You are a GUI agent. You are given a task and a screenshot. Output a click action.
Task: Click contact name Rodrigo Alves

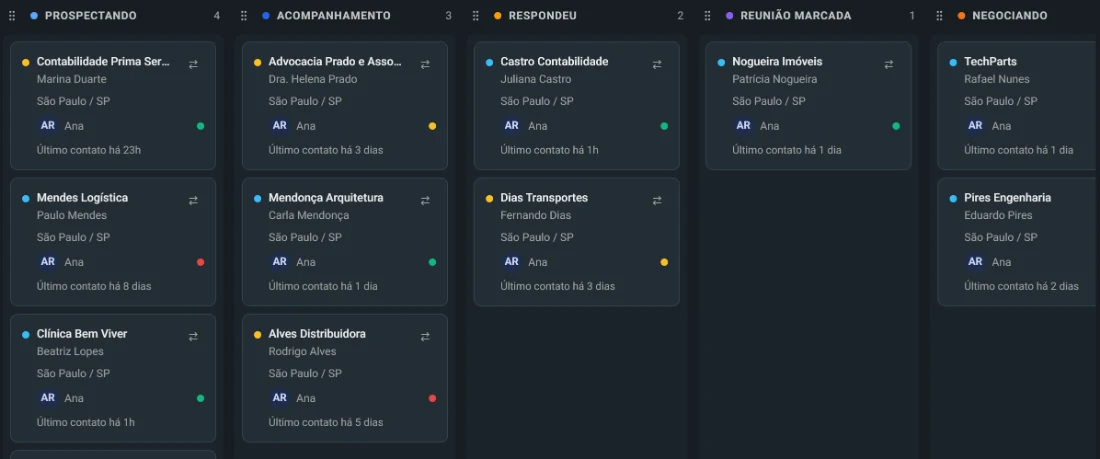coord(302,352)
